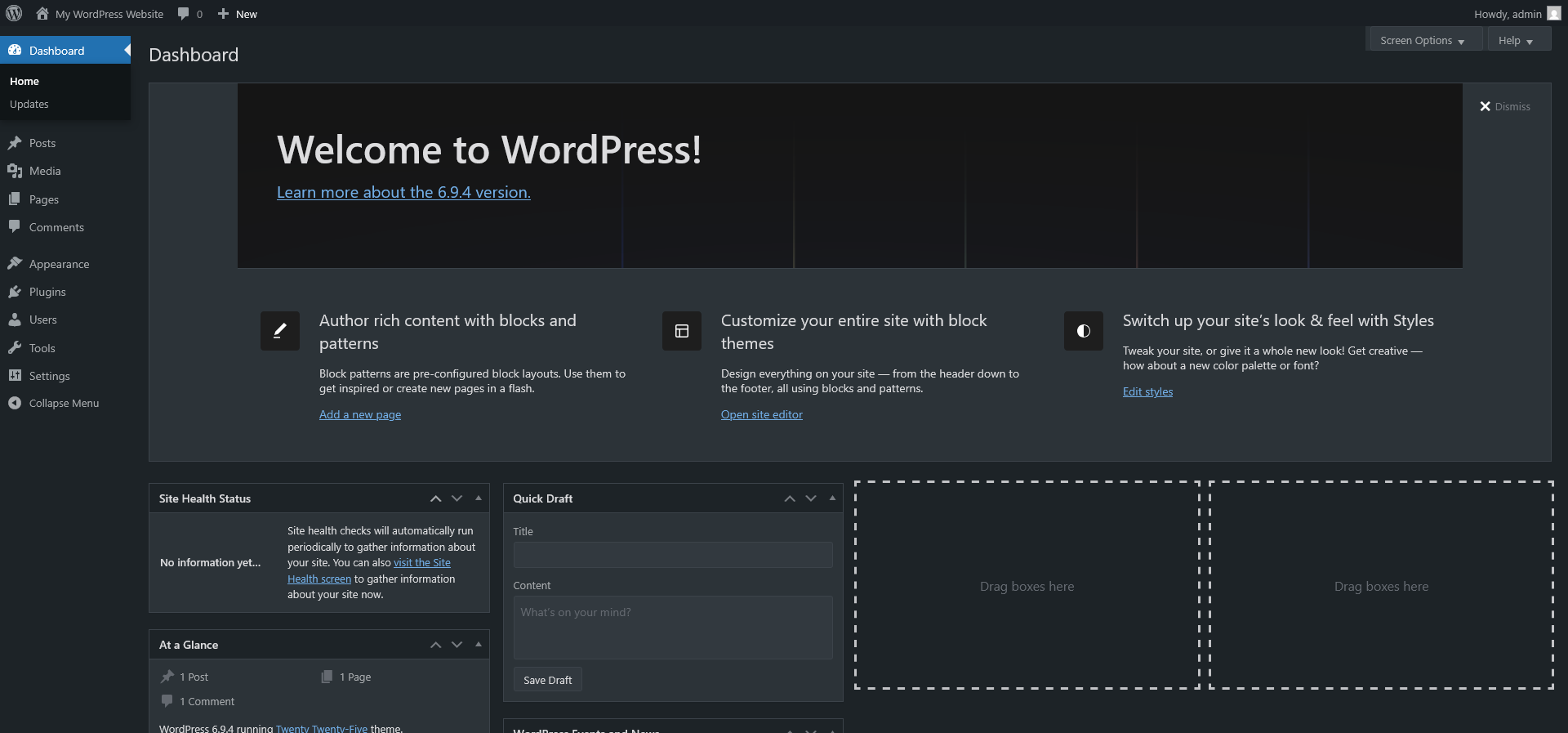Viewport: 1568px width, 733px height.
Task: Click the Settings icon in sidebar
Action: (15, 376)
